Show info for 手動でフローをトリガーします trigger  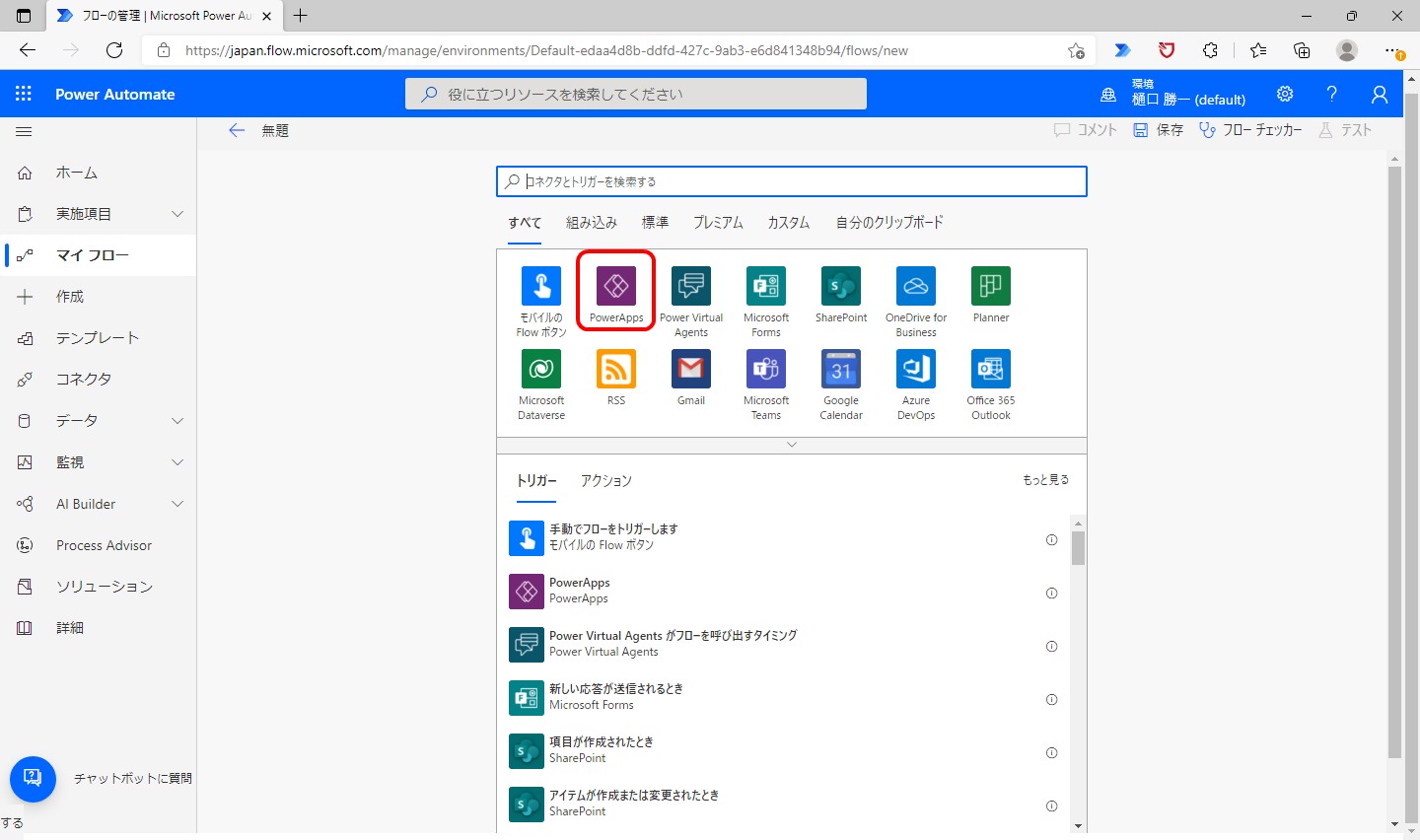[1051, 539]
